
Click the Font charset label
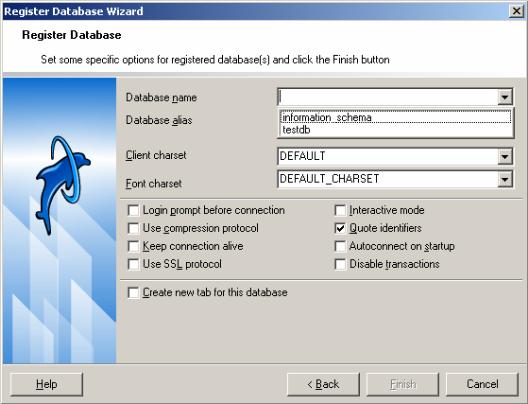coord(154,183)
